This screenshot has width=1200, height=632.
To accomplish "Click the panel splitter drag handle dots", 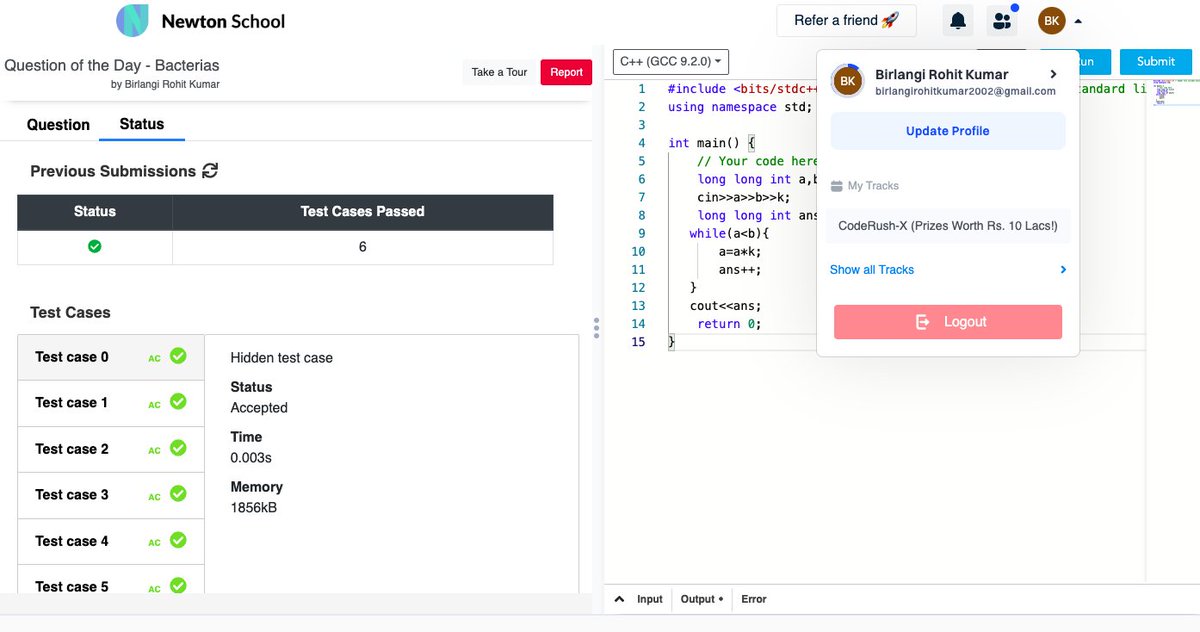I will (596, 328).
